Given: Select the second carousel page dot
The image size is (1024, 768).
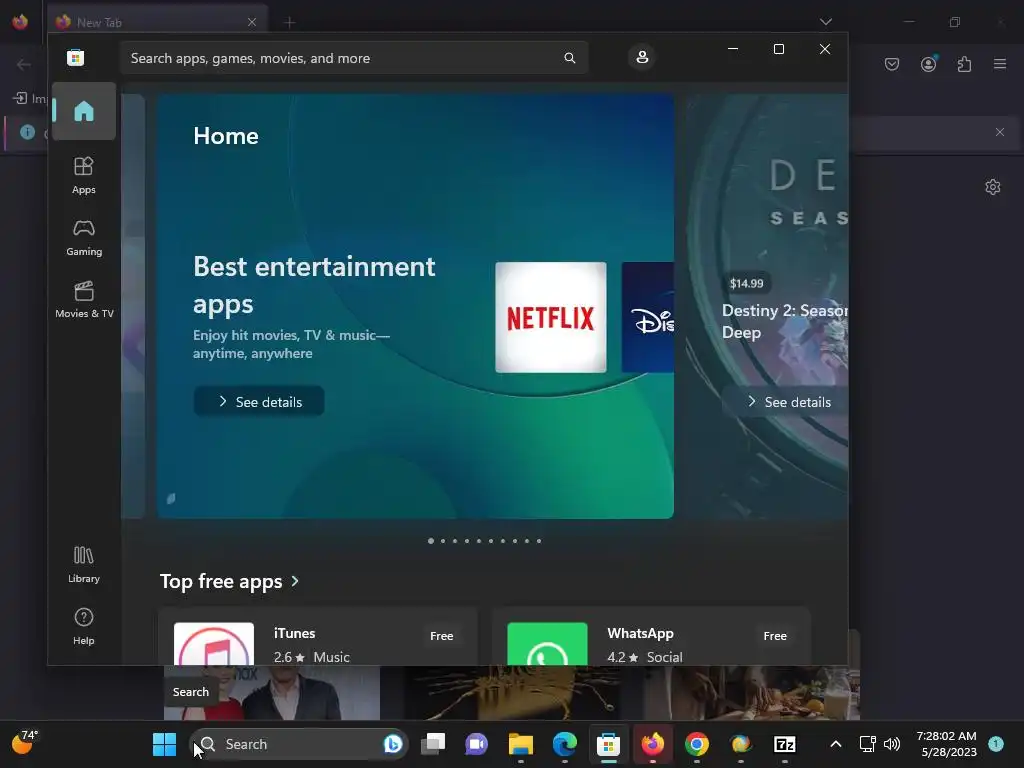Looking at the screenshot, I should [x=443, y=541].
